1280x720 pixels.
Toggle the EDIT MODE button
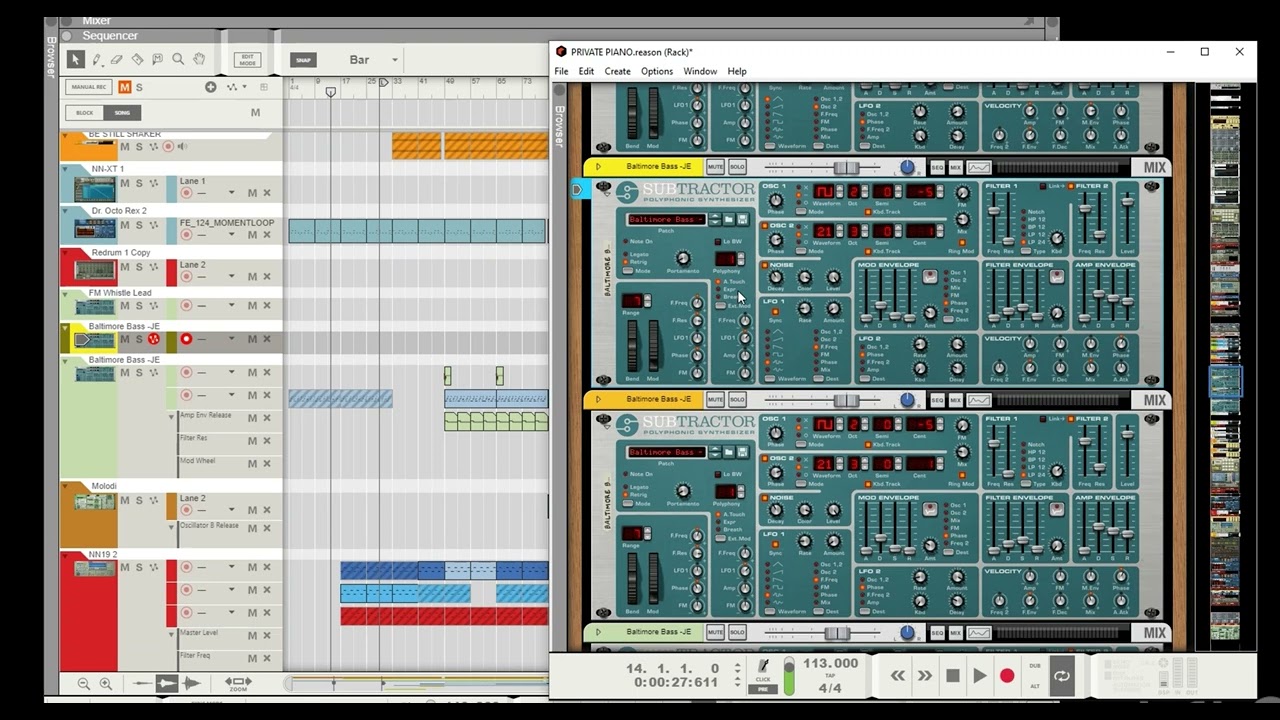click(x=247, y=60)
